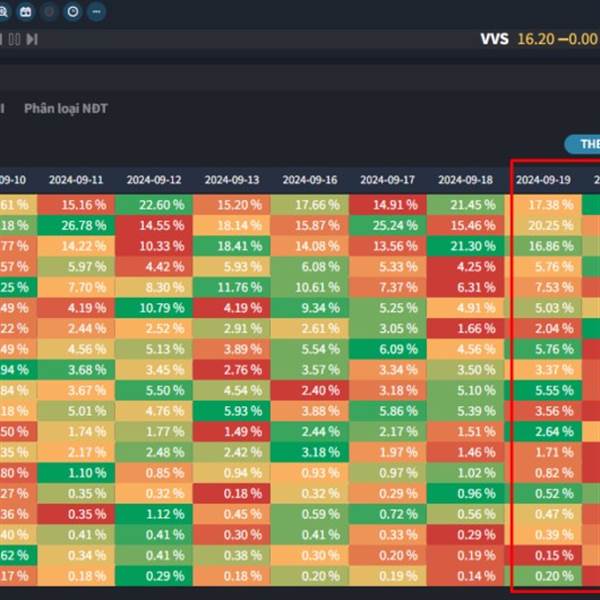This screenshot has width=600, height=600.
Task: Select the 1.49 % cell under 2024-09-13
Action: [232, 432]
